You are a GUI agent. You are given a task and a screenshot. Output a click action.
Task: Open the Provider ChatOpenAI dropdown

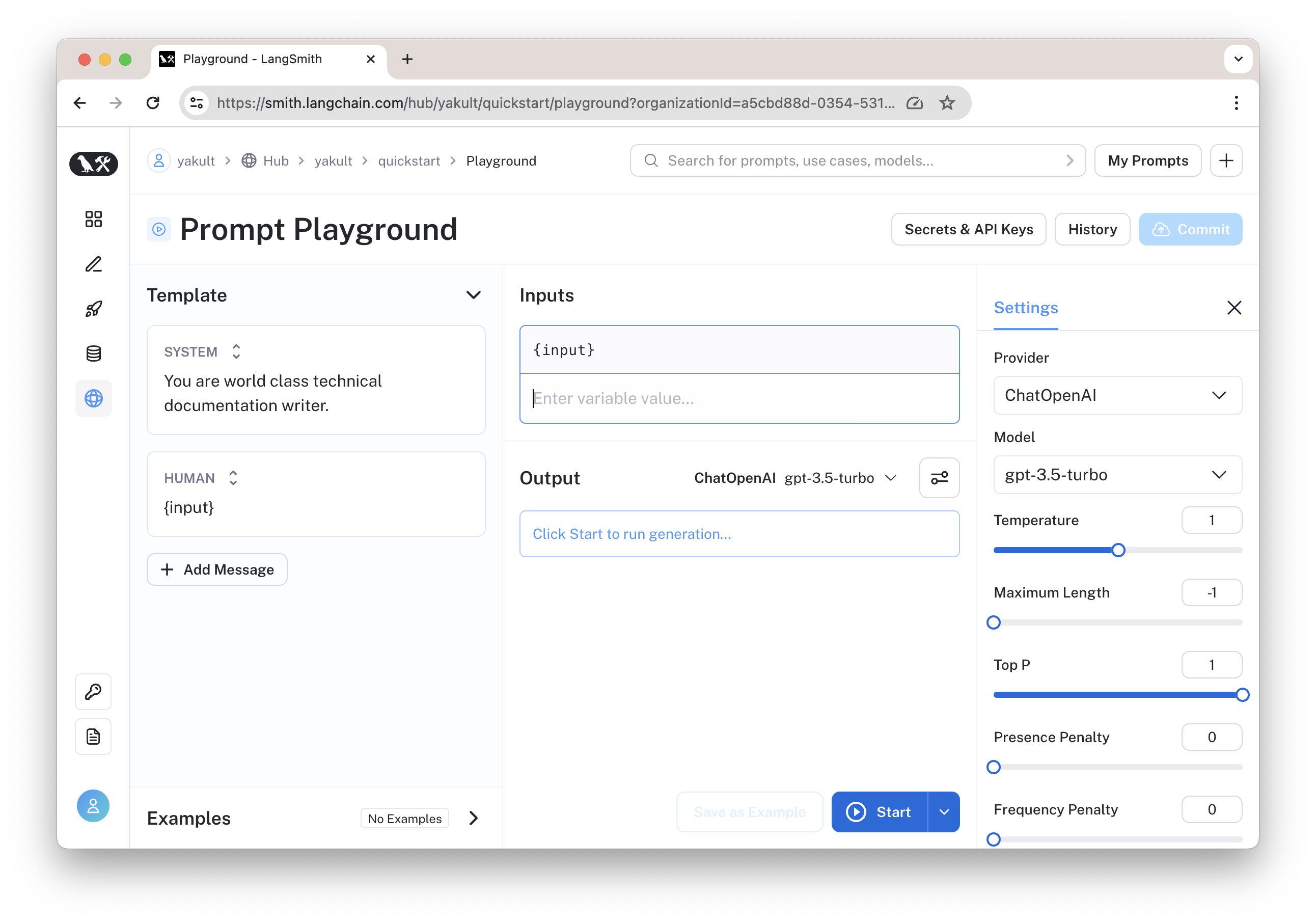1117,395
